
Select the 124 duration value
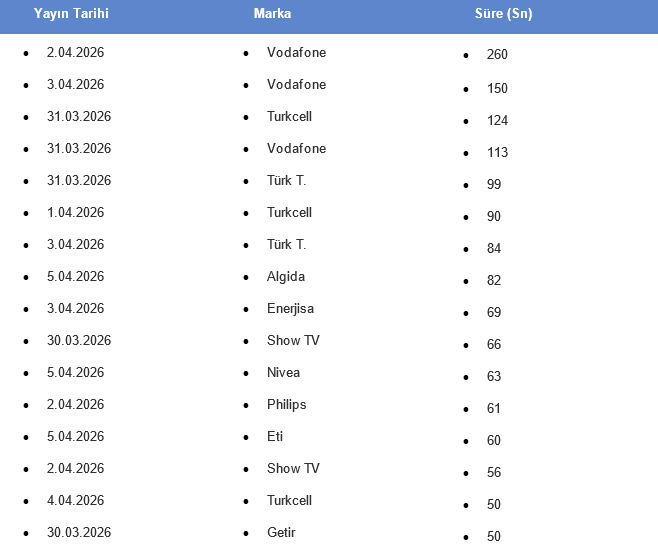coord(497,120)
